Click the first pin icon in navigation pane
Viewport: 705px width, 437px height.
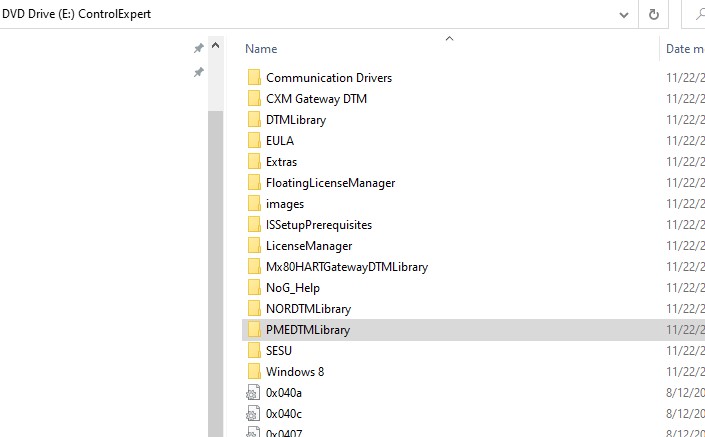click(x=198, y=48)
